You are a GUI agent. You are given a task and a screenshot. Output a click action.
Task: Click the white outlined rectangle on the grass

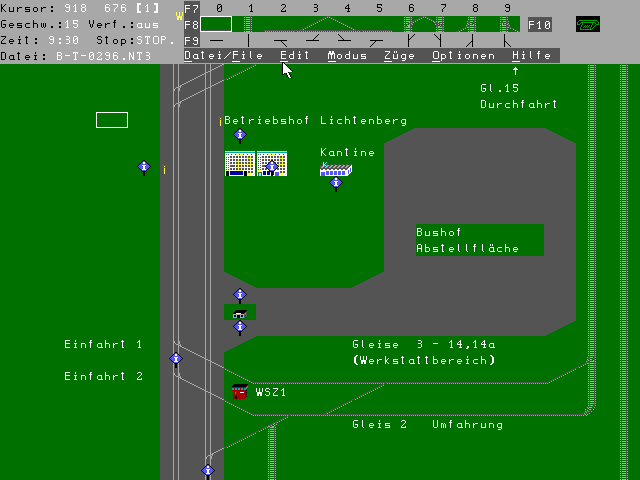(112, 120)
